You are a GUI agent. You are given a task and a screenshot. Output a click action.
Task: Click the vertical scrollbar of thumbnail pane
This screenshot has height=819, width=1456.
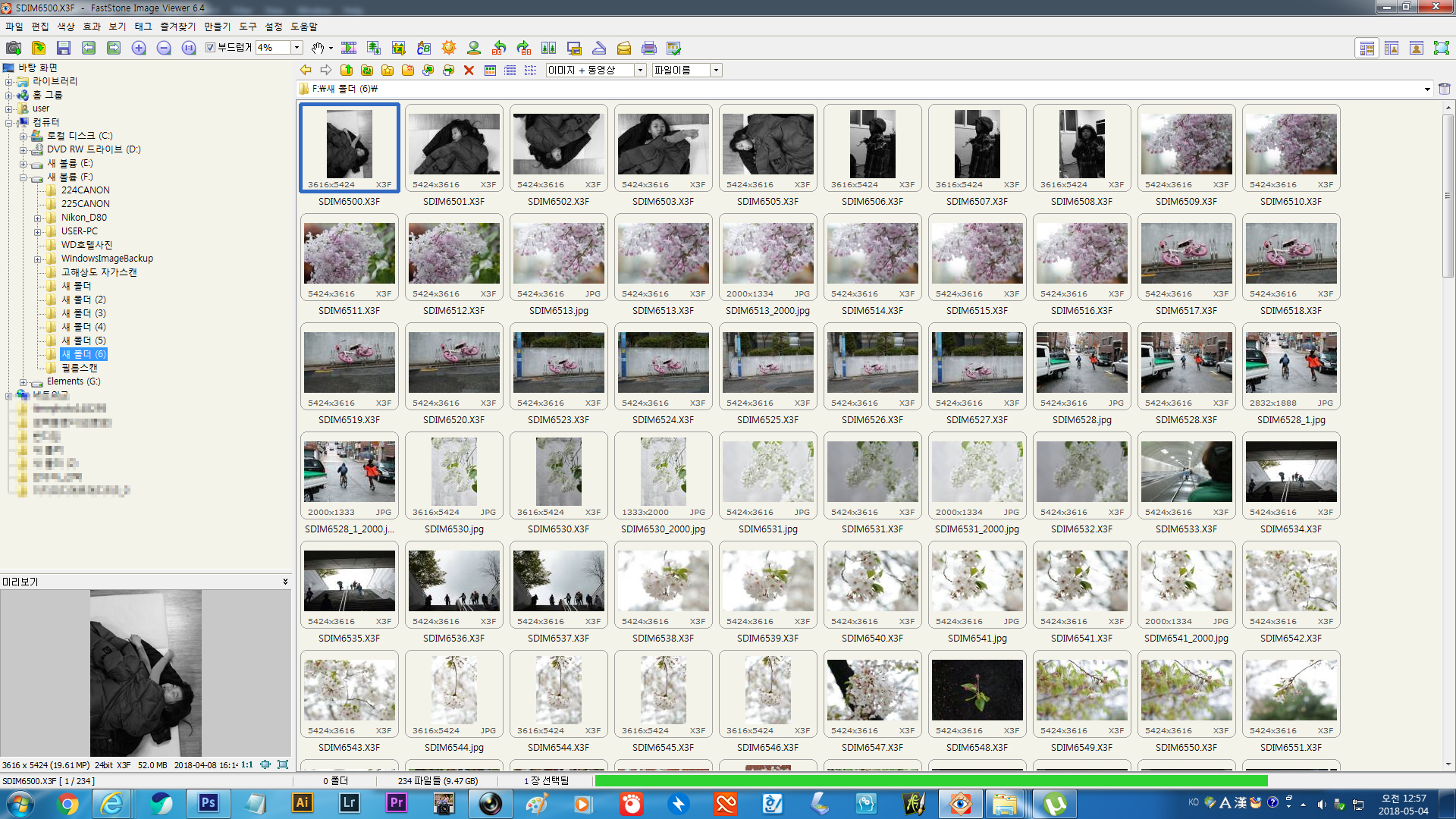tap(1448, 196)
